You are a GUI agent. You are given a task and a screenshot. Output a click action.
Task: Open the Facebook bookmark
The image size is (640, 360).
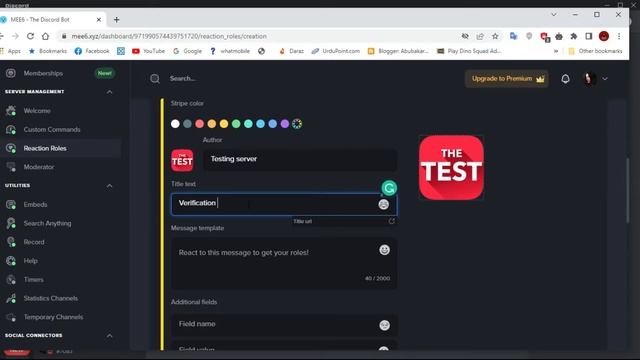click(92, 51)
